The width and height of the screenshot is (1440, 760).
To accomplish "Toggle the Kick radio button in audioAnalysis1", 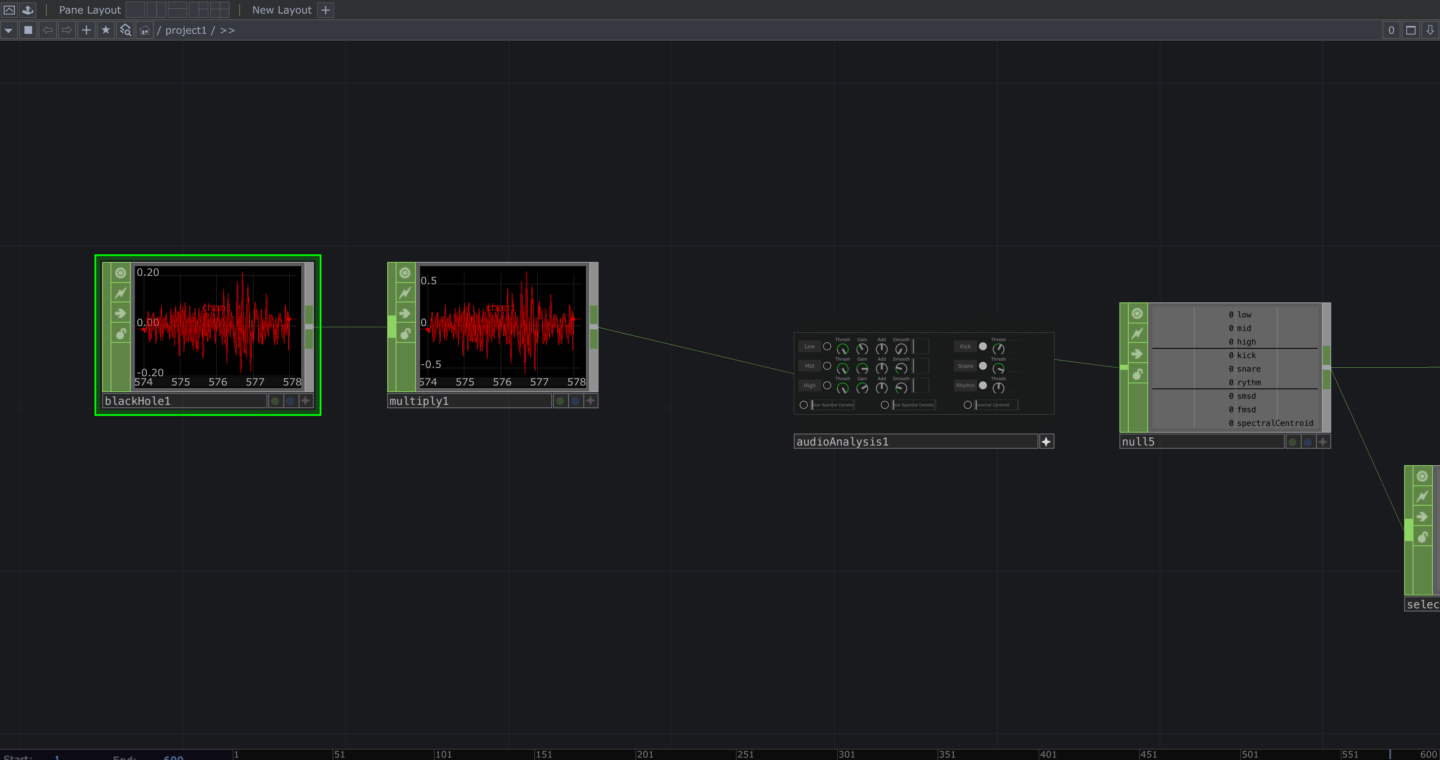I will point(983,347).
